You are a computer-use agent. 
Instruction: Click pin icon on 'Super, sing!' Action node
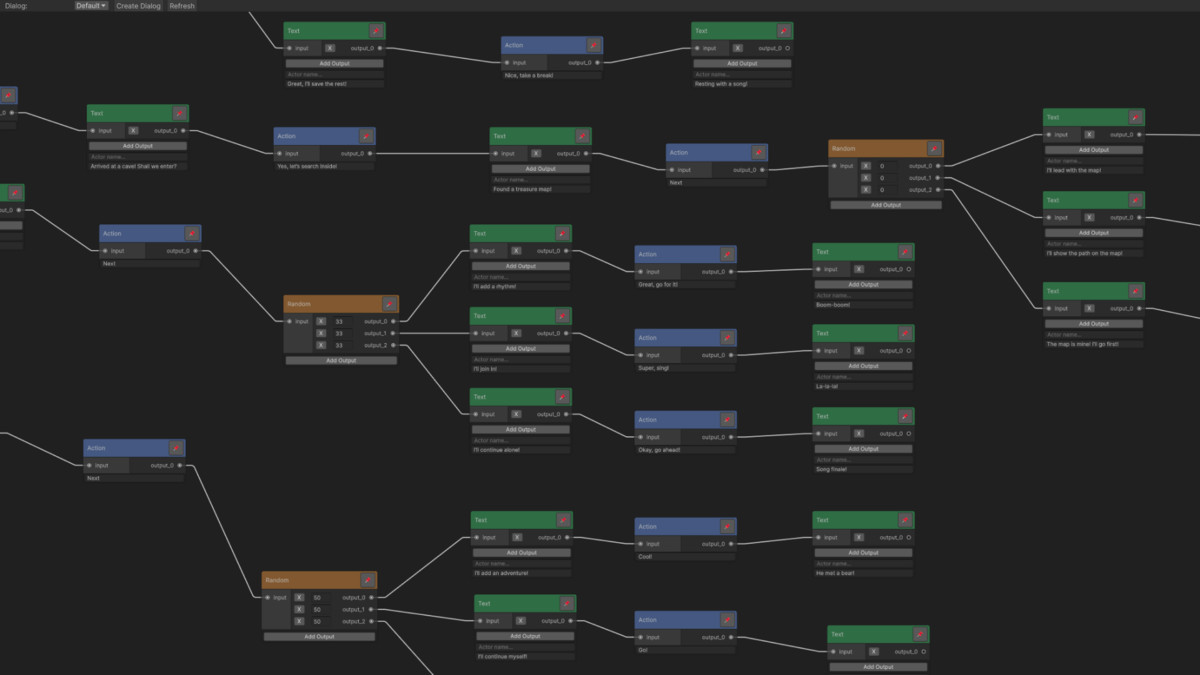(727, 338)
